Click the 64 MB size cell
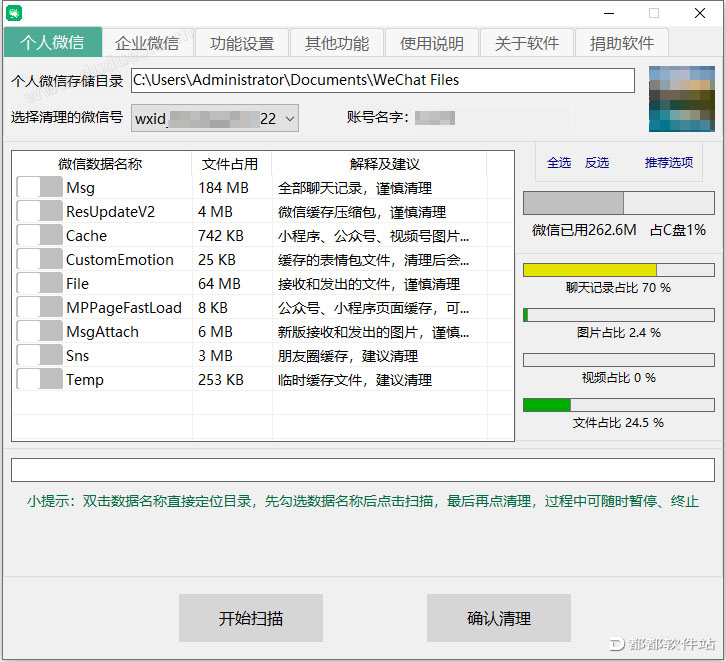 pos(219,284)
